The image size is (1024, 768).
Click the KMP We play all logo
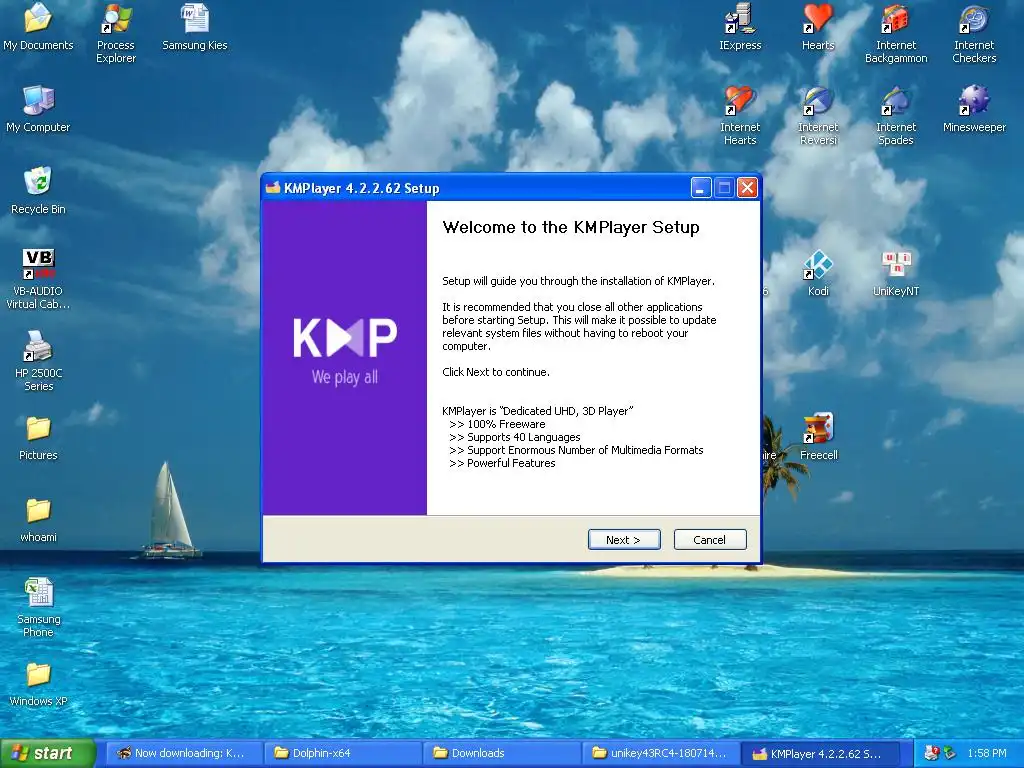coord(345,351)
